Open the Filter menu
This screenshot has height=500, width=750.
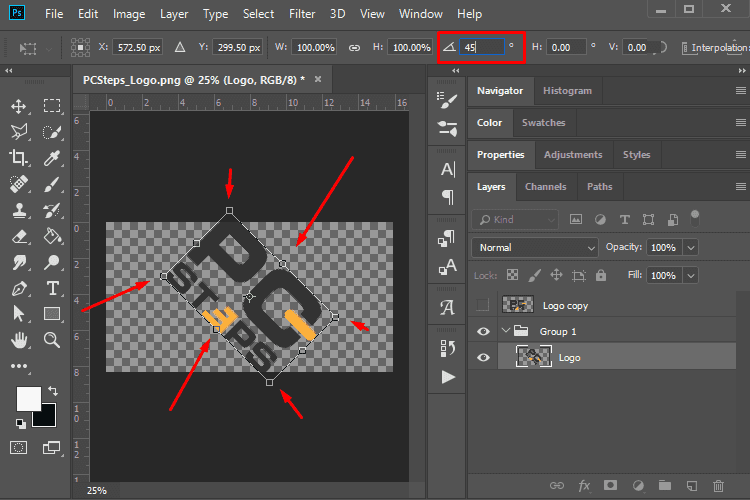pos(302,14)
